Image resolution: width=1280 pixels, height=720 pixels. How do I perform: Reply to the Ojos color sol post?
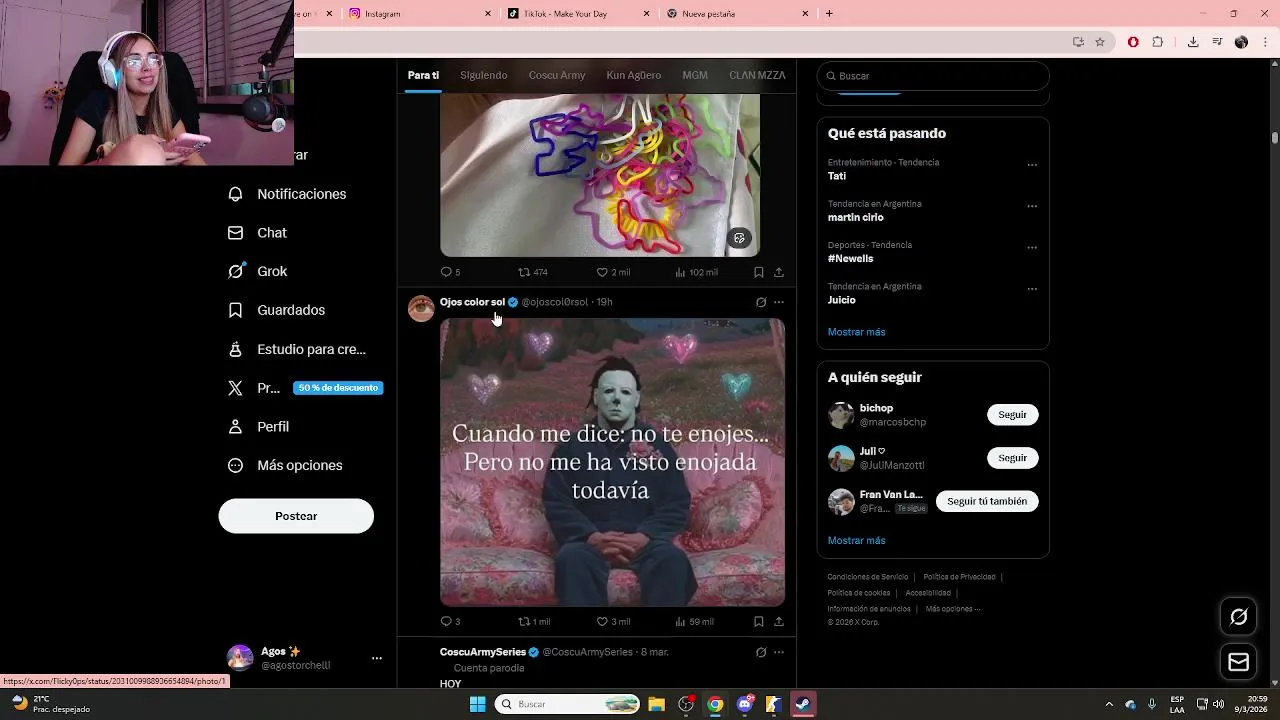click(x=446, y=621)
